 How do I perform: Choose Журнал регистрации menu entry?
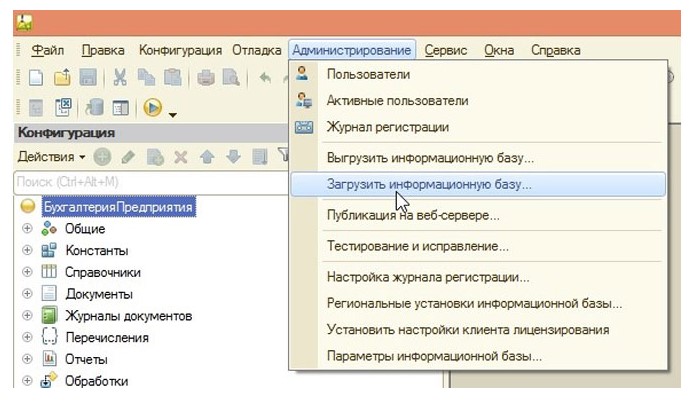478,127
